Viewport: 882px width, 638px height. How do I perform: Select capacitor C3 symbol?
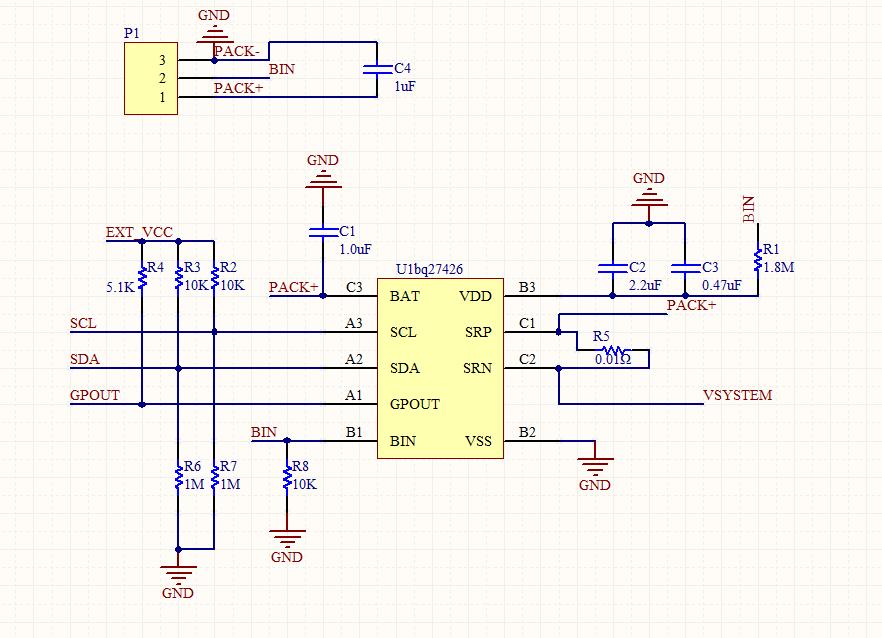[685, 268]
